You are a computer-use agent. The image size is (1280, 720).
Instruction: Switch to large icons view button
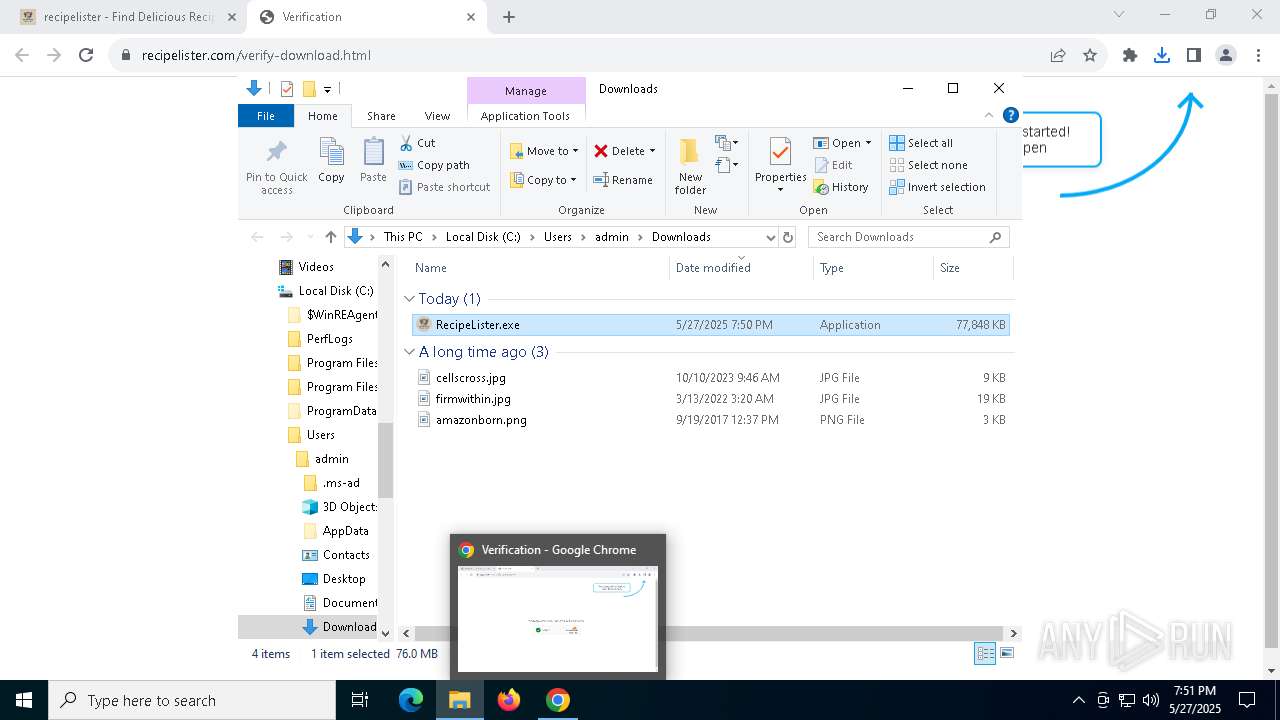(x=1007, y=654)
